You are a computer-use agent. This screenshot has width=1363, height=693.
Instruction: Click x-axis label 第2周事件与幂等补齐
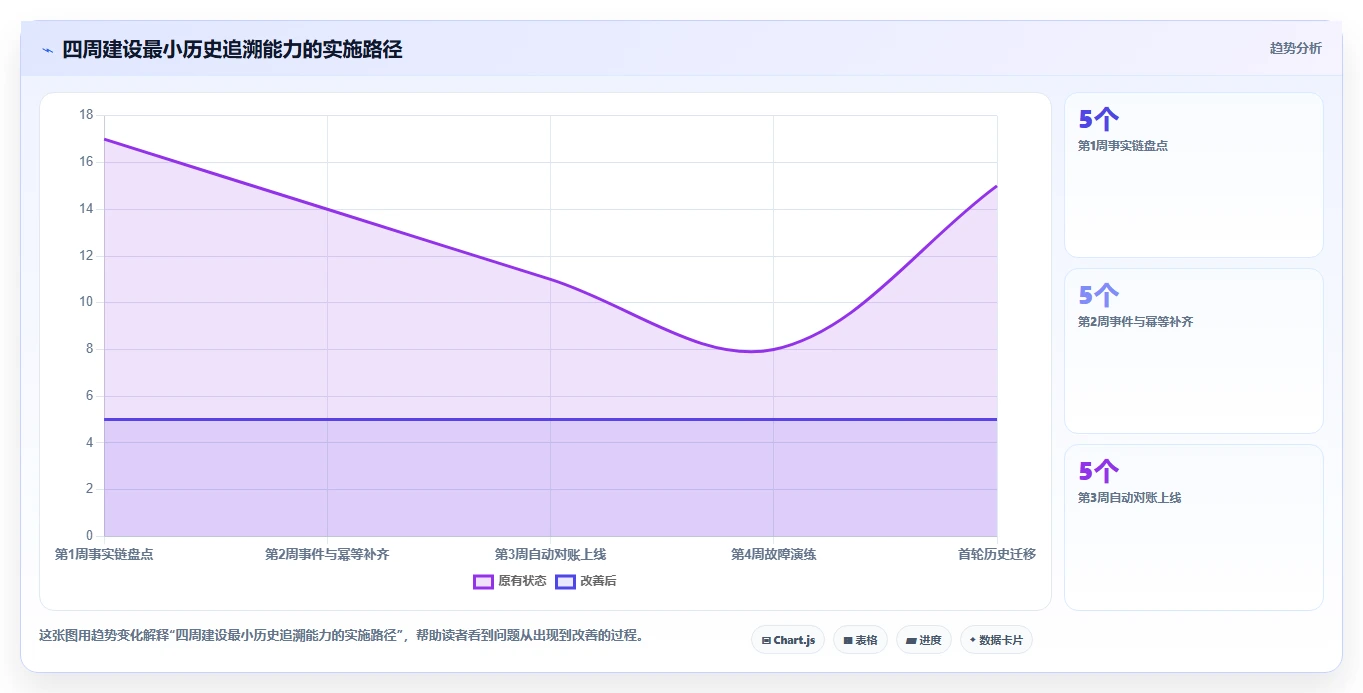(x=327, y=554)
